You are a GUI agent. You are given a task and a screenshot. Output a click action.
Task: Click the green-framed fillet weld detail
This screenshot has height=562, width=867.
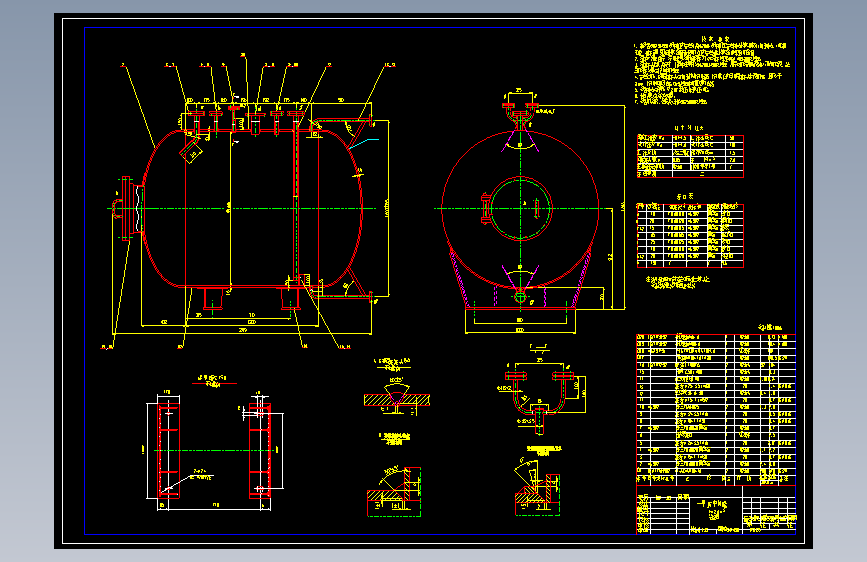[x=394, y=492]
